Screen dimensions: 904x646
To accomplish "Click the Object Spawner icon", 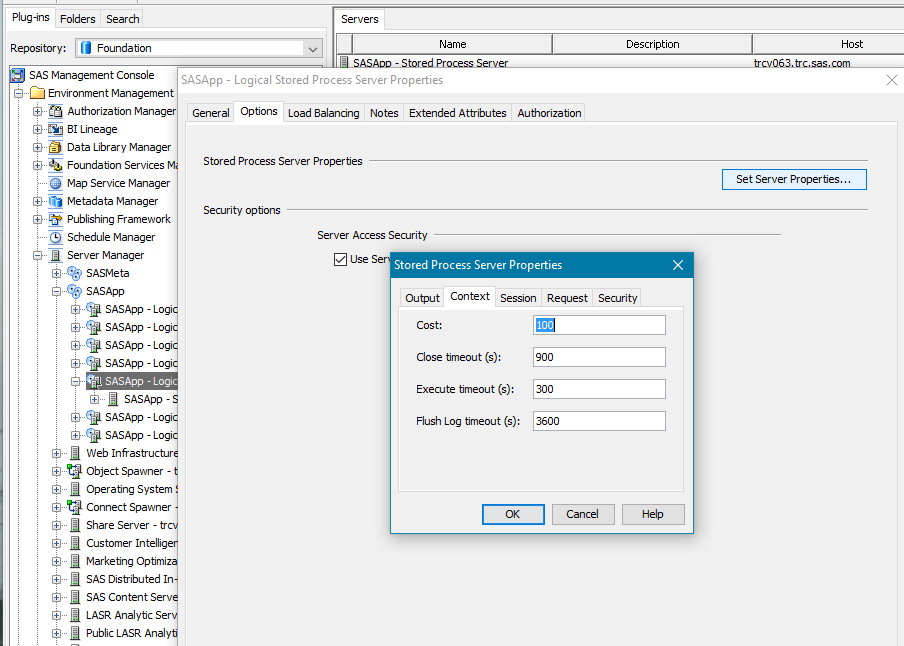I will pyautogui.click(x=75, y=471).
